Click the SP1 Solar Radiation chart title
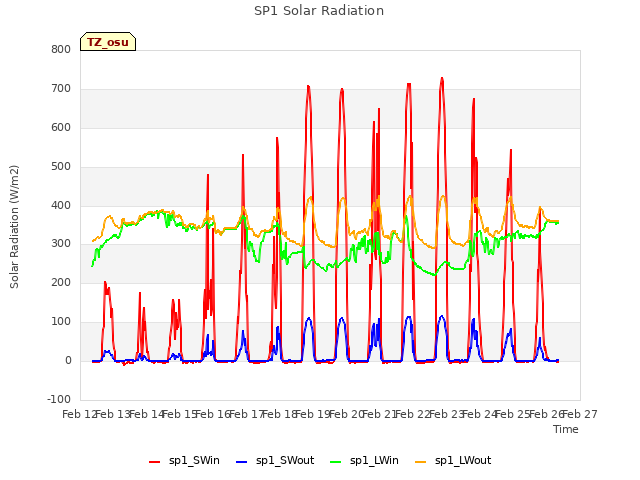Viewport: 640px width, 480px height. (319, 11)
